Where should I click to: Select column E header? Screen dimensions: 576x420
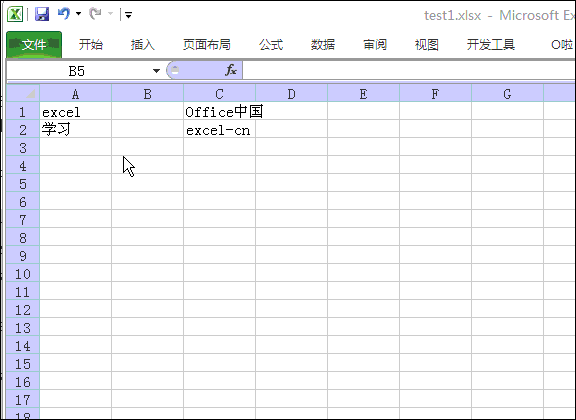363,94
